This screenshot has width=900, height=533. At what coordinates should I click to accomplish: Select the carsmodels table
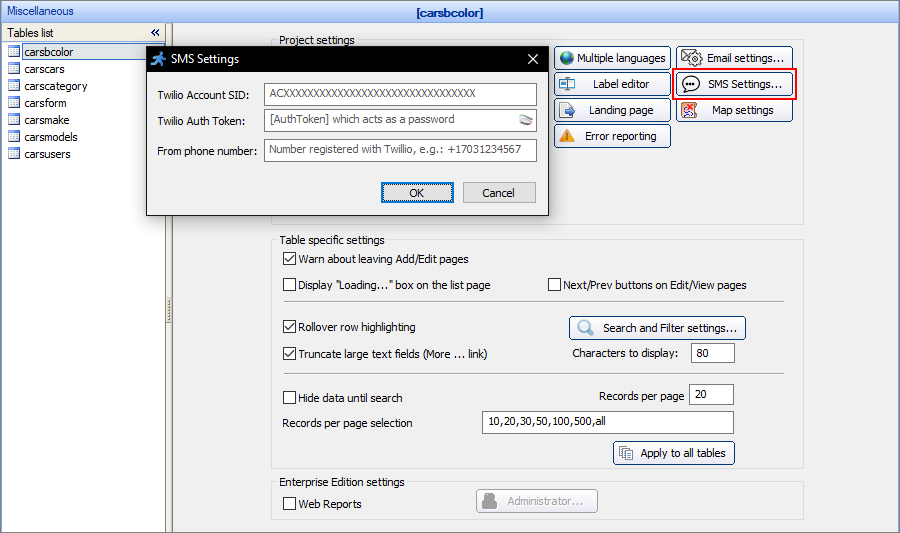click(51, 137)
